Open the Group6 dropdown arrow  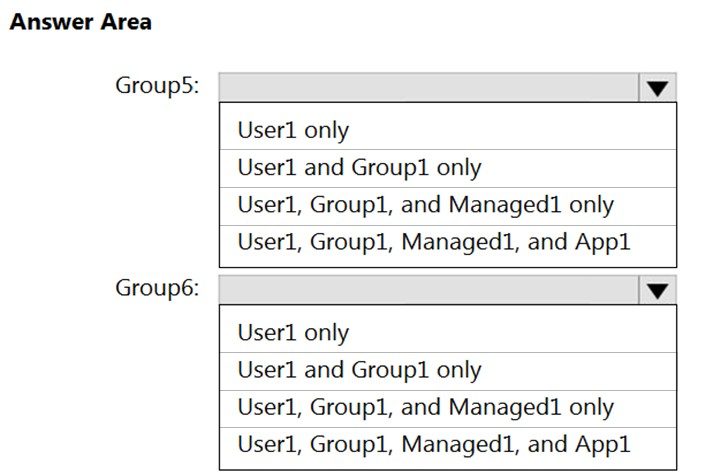[656, 290]
